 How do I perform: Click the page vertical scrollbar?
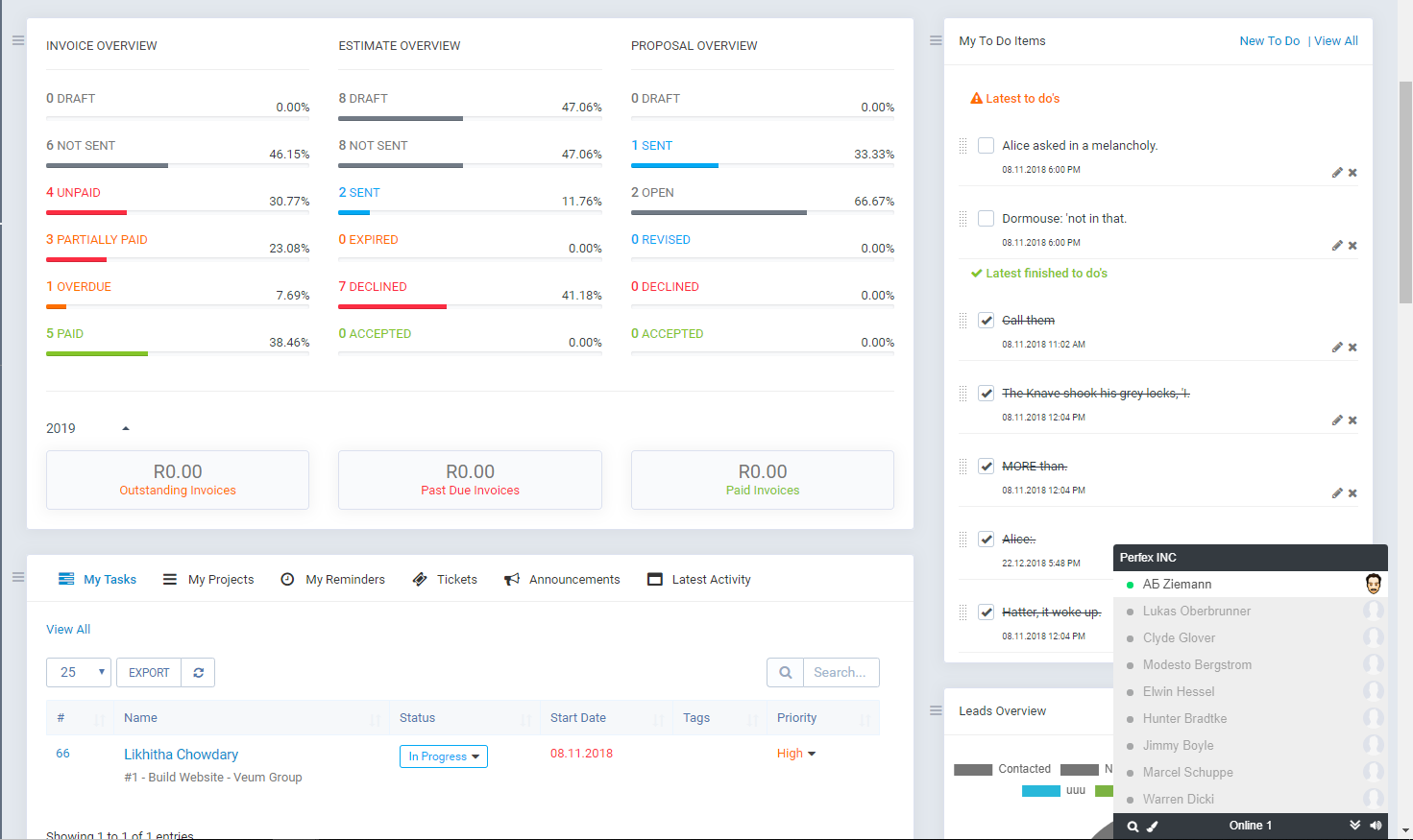pos(1405,192)
